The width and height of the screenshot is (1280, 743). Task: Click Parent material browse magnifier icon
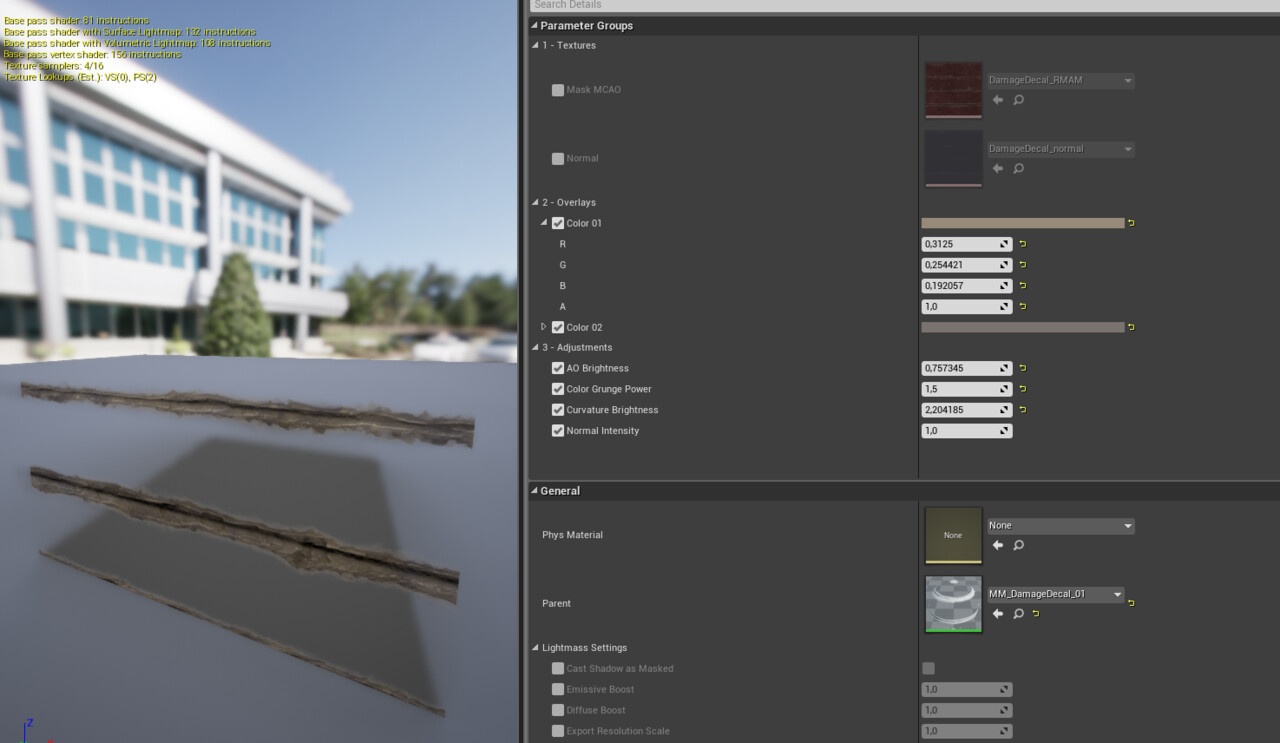point(1018,614)
